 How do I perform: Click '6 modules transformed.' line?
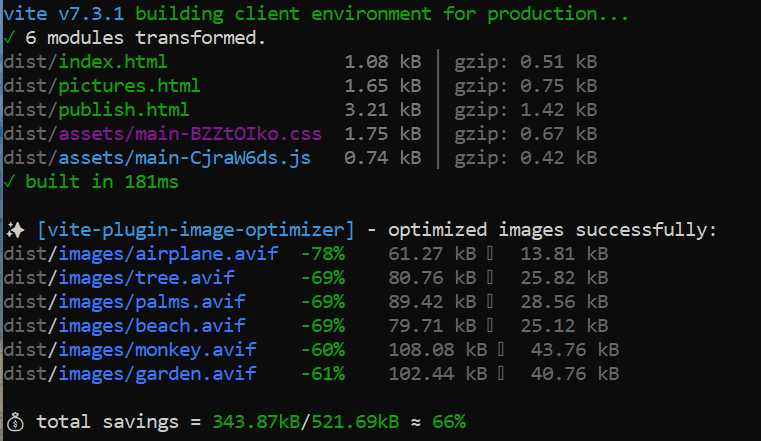145,38
